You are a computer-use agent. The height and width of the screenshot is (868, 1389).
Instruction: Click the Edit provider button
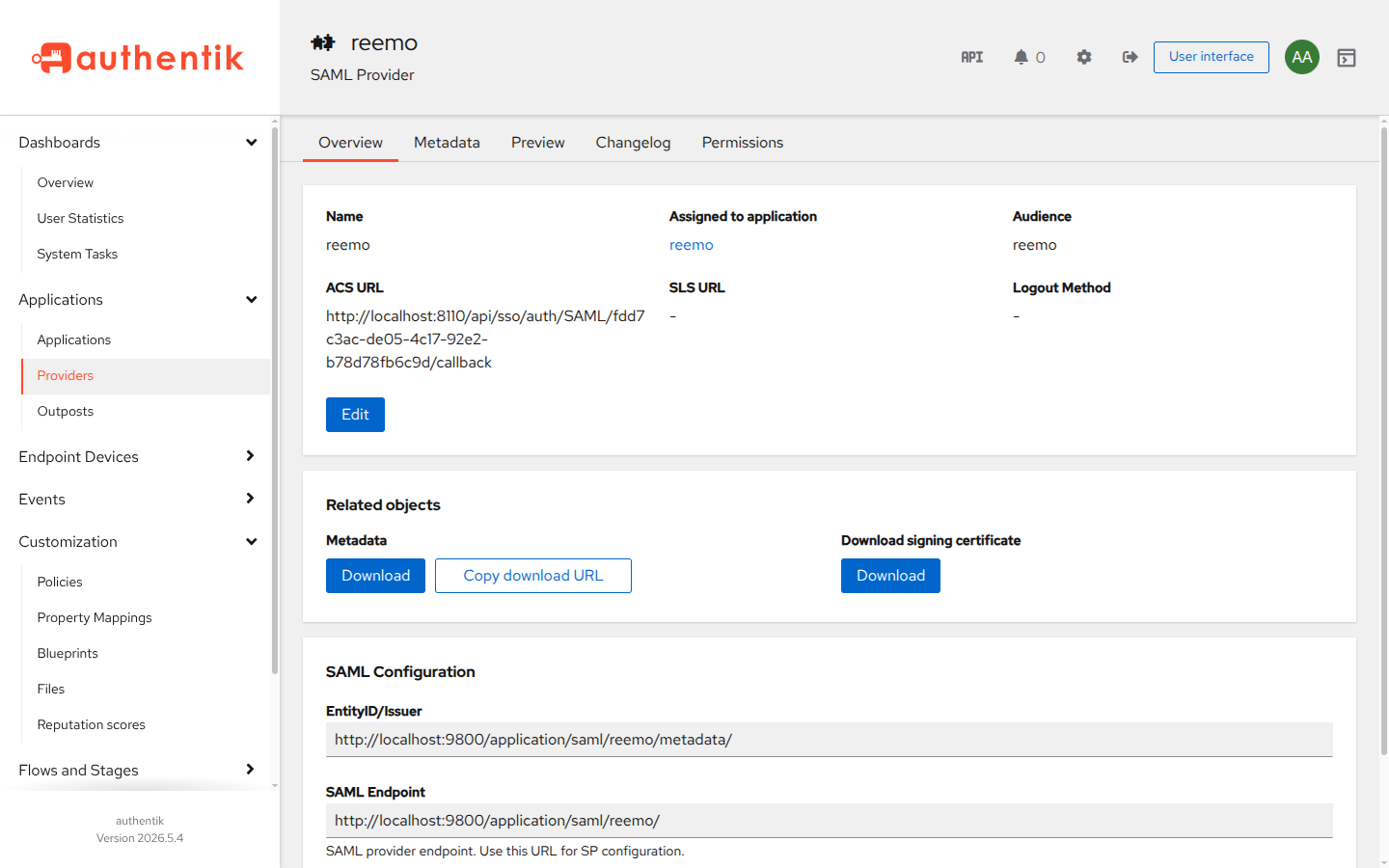click(x=355, y=415)
